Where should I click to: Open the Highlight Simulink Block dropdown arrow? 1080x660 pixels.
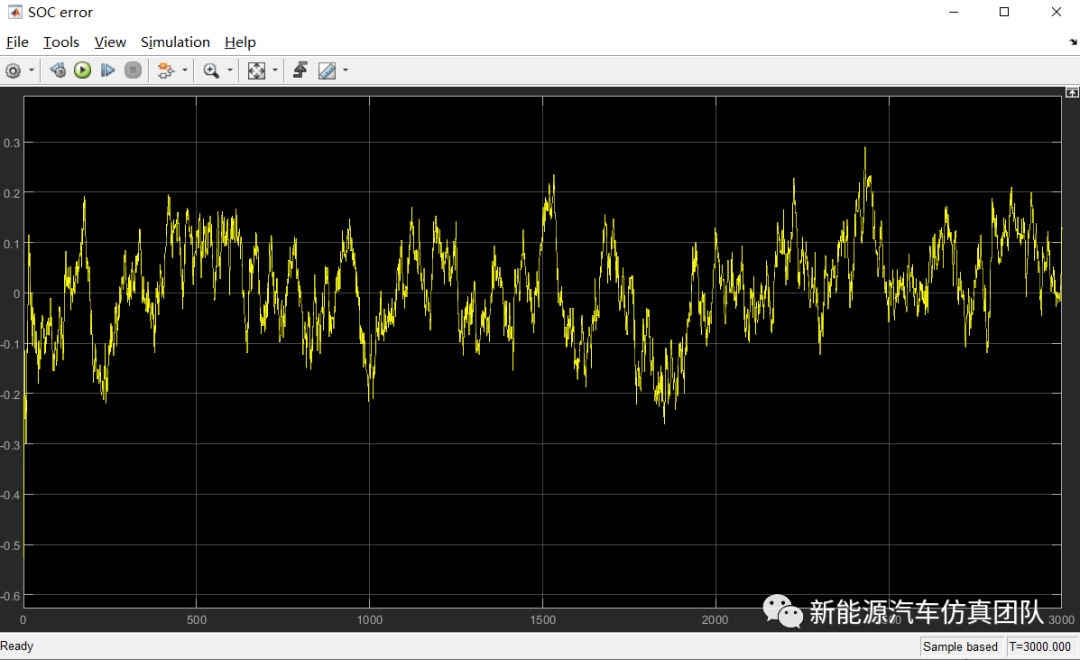[x=185, y=70]
